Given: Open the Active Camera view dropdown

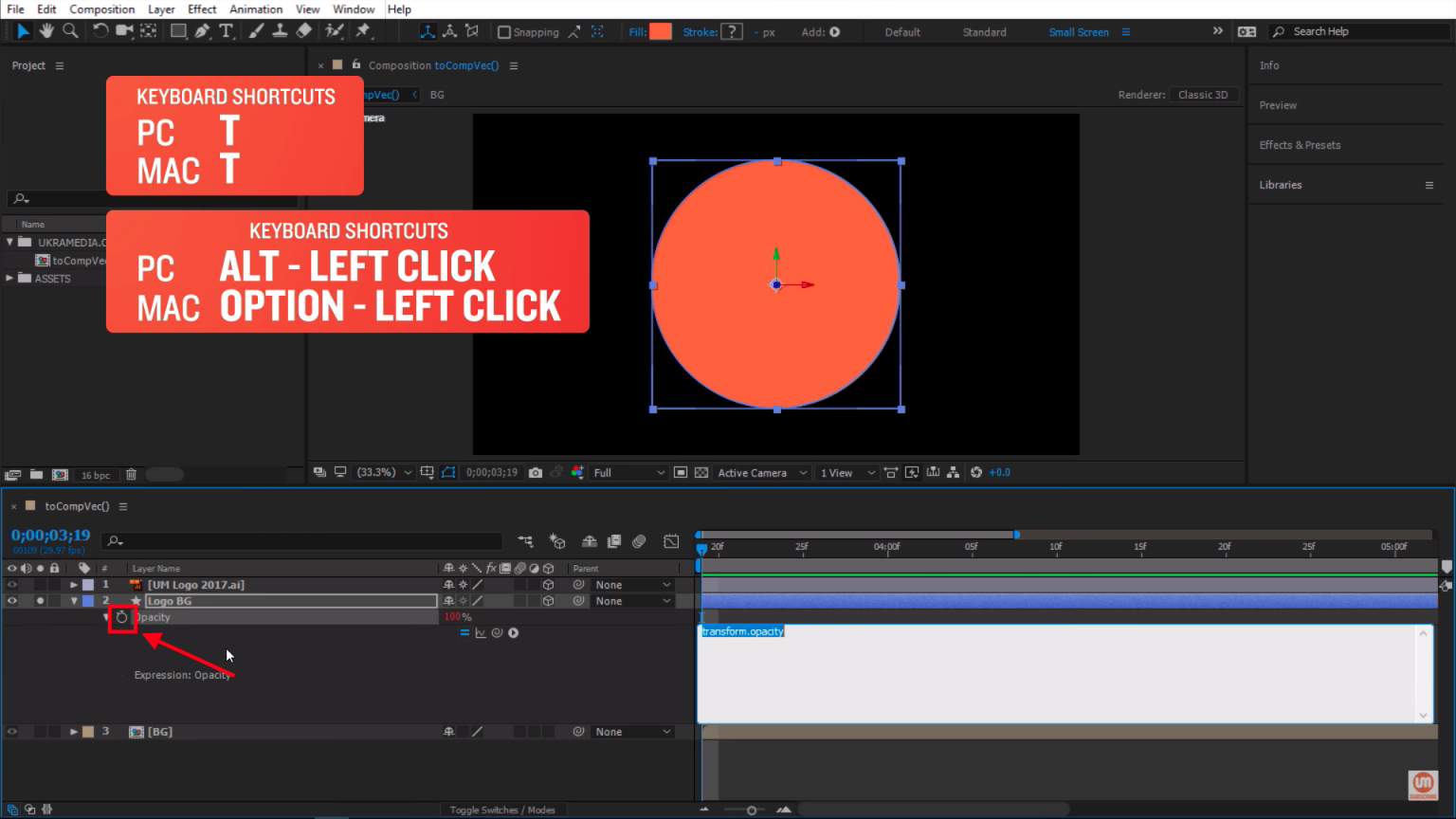Looking at the screenshot, I should [761, 472].
